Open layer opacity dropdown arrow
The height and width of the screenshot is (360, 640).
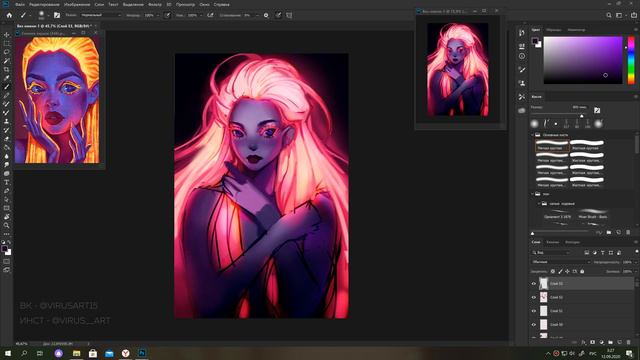click(636, 262)
